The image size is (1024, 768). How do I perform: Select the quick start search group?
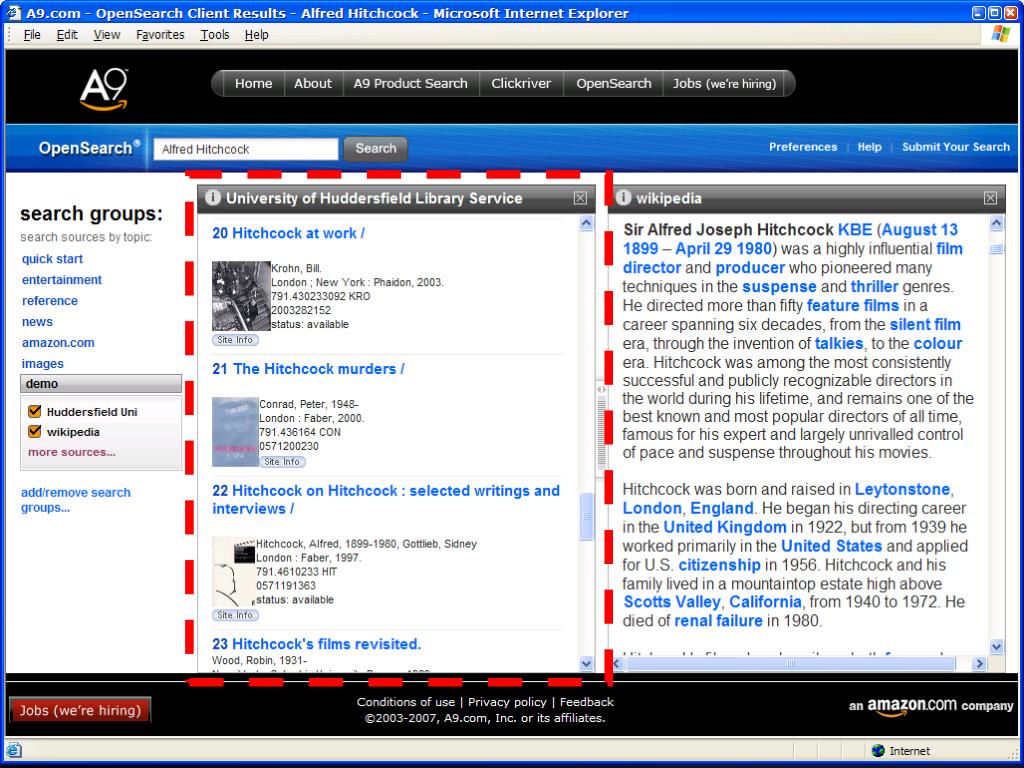(x=52, y=259)
